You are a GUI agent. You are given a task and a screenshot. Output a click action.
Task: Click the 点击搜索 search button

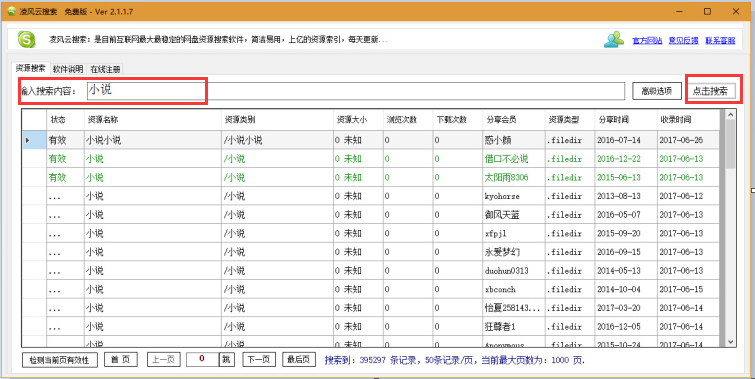711,91
